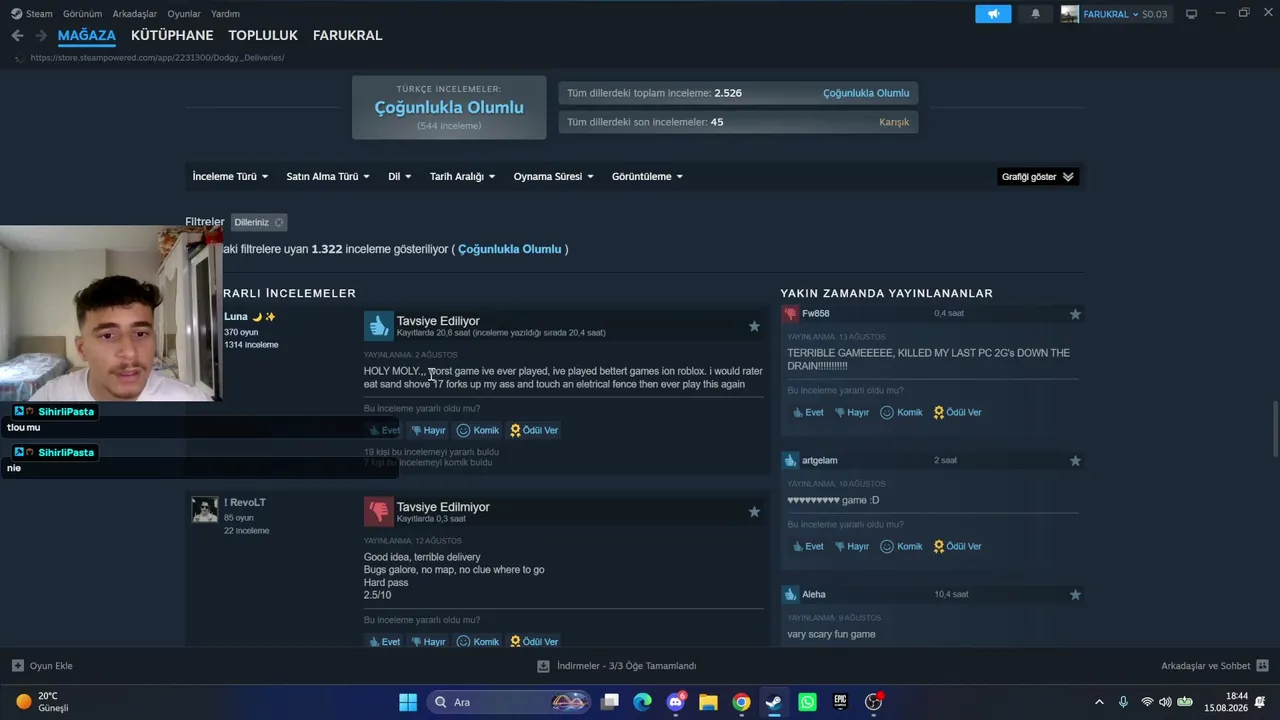
Task: Vote Hayır on RevoLT's review
Action: tap(428, 642)
